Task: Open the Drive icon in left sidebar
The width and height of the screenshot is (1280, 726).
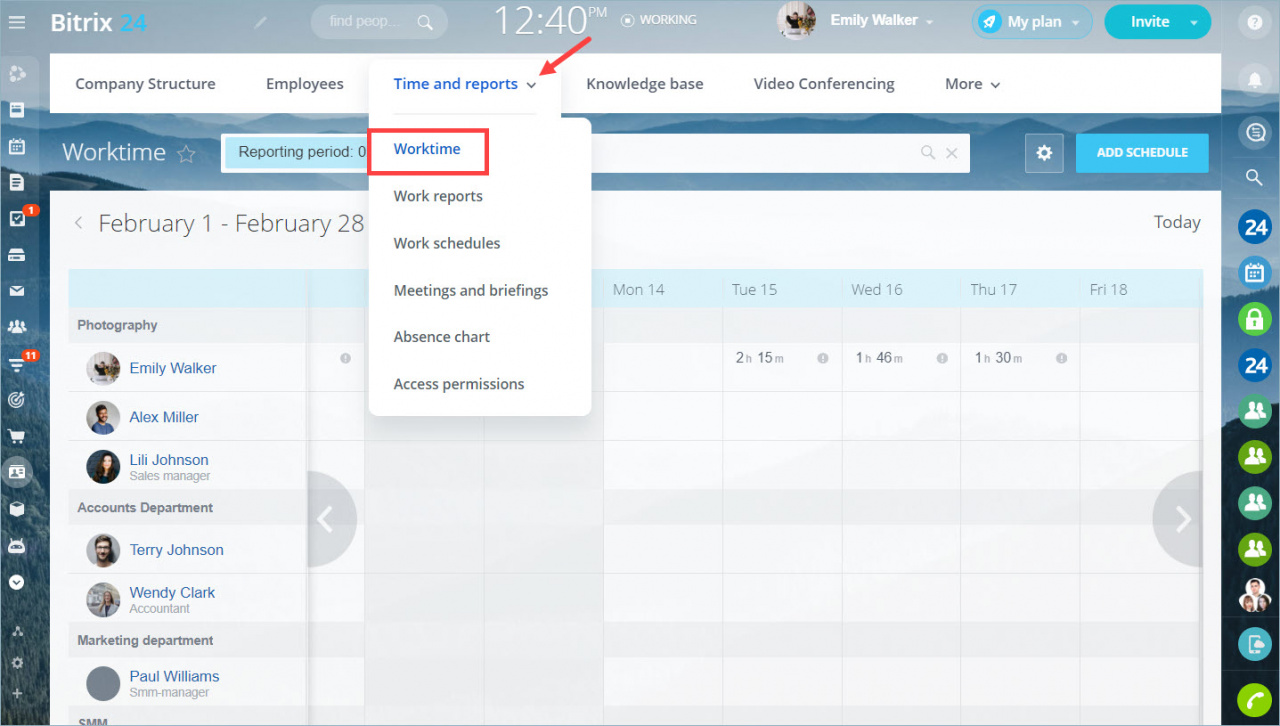Action: [x=16, y=255]
